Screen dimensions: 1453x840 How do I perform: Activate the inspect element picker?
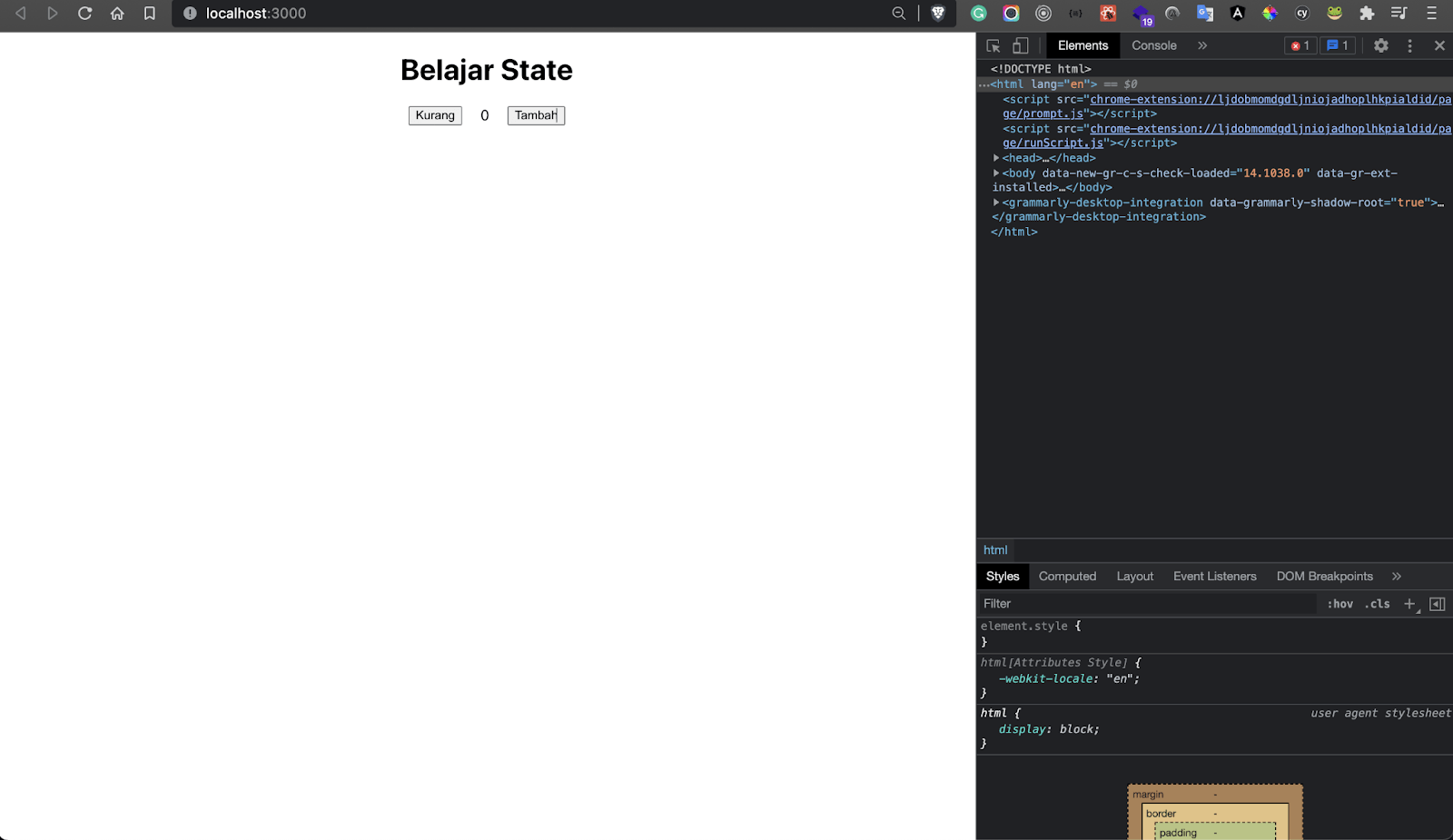click(x=993, y=45)
